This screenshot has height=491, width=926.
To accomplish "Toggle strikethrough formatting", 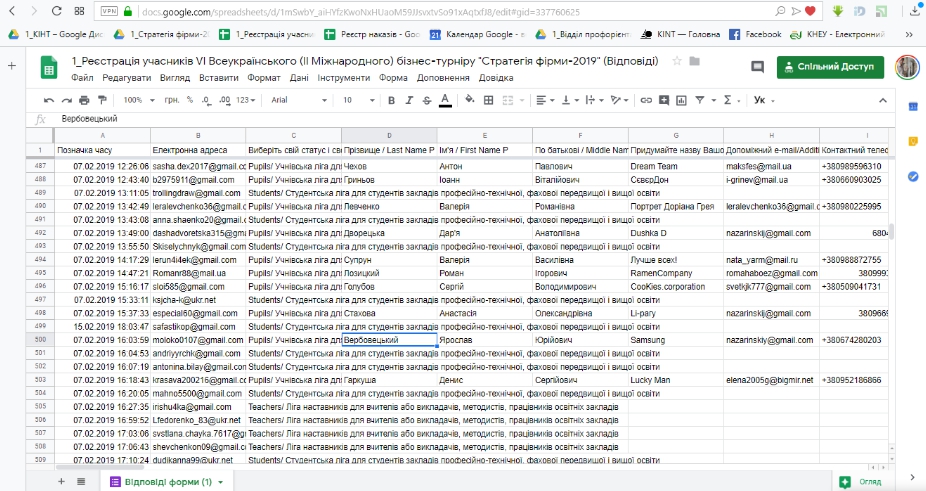I will tap(426, 100).
